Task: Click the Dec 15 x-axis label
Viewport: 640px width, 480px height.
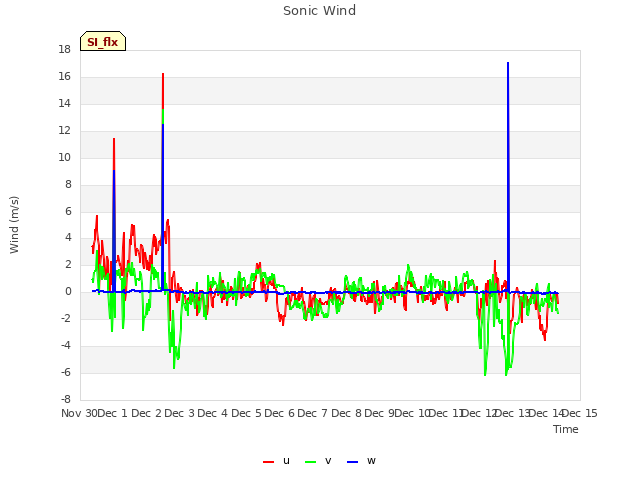Action: pyautogui.click(x=580, y=413)
